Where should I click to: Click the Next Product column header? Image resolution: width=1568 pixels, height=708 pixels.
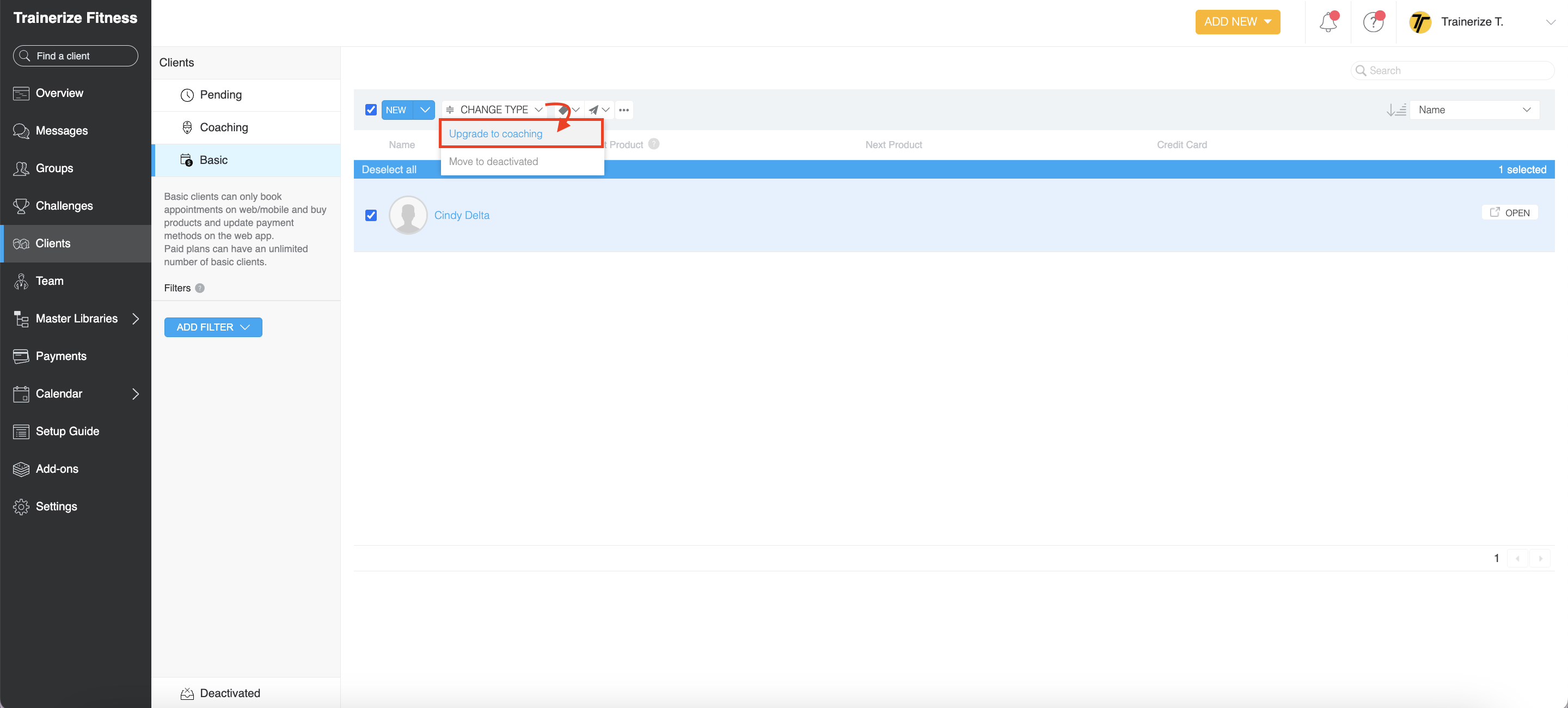point(893,144)
